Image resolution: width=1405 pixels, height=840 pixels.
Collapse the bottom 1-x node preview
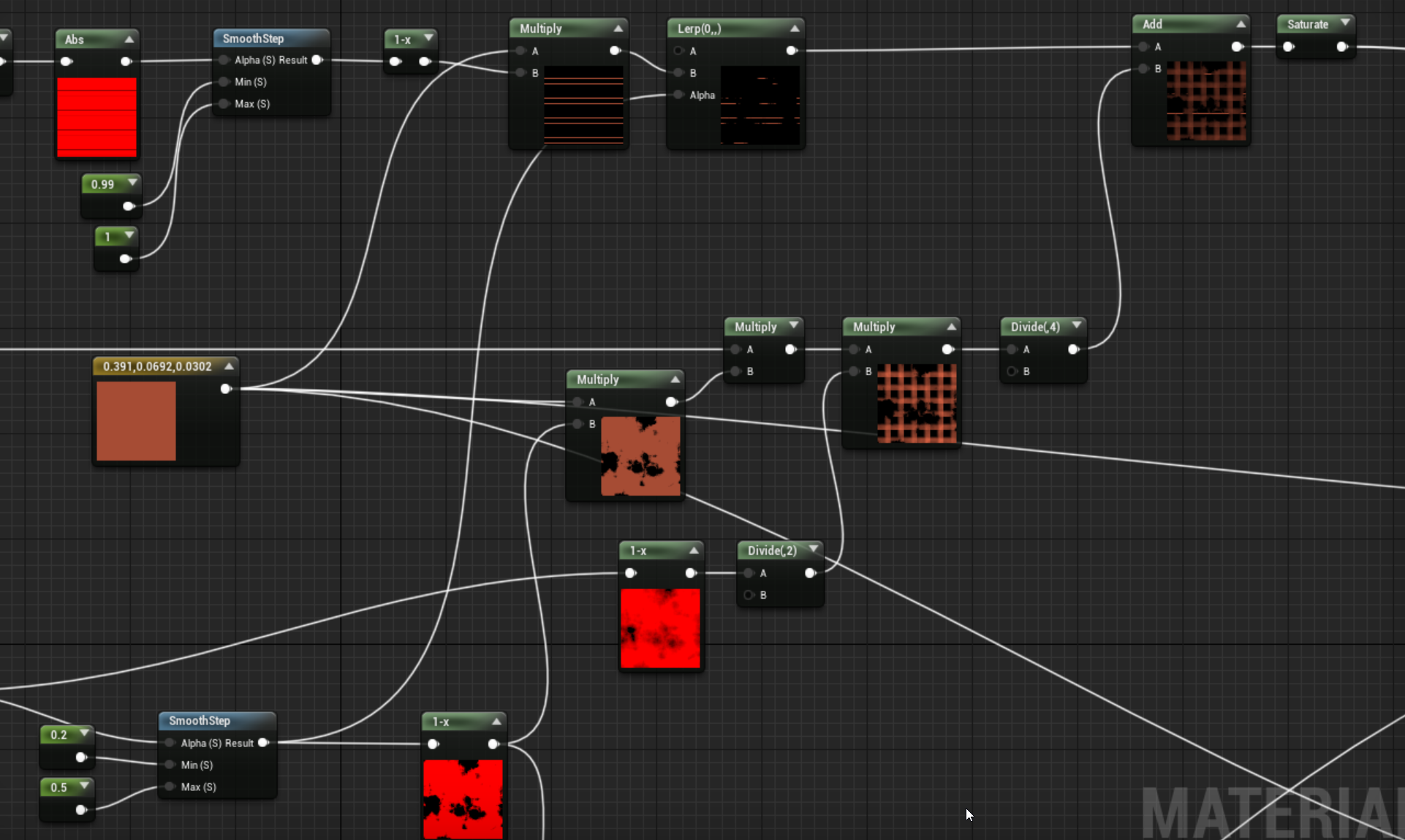point(496,721)
